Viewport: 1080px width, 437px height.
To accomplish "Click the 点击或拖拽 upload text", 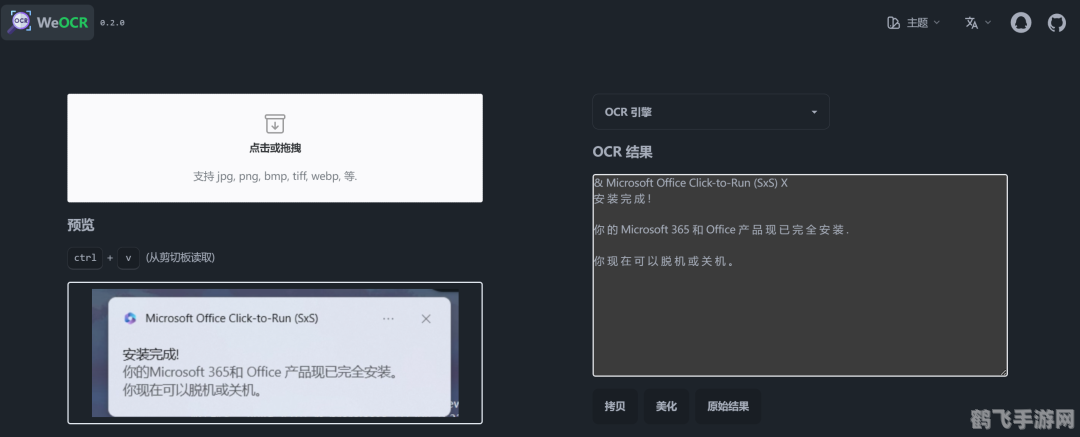I will point(275,148).
